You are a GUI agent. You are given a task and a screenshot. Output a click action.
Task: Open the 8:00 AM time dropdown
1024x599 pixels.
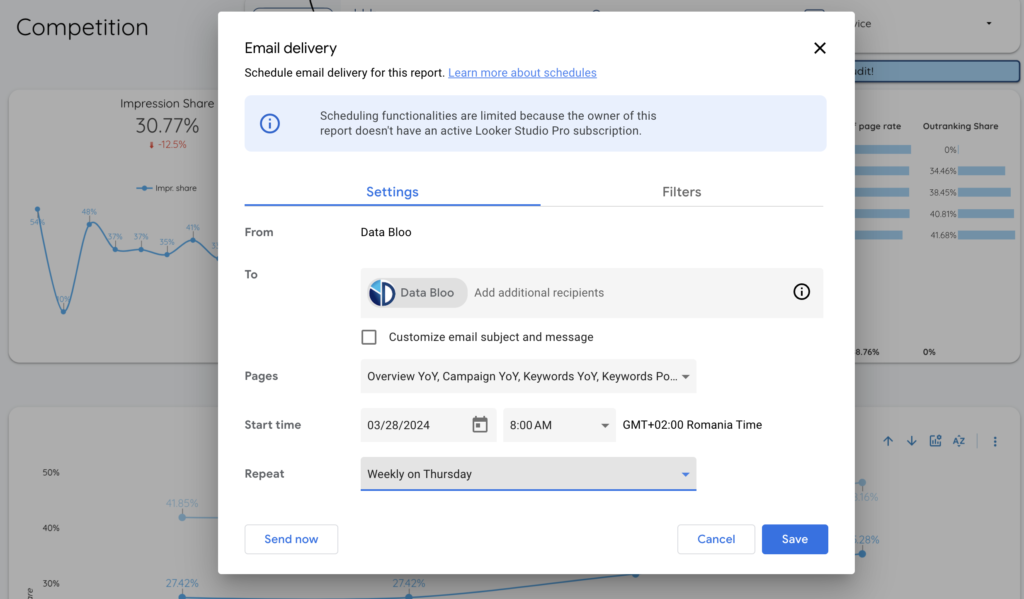point(559,424)
